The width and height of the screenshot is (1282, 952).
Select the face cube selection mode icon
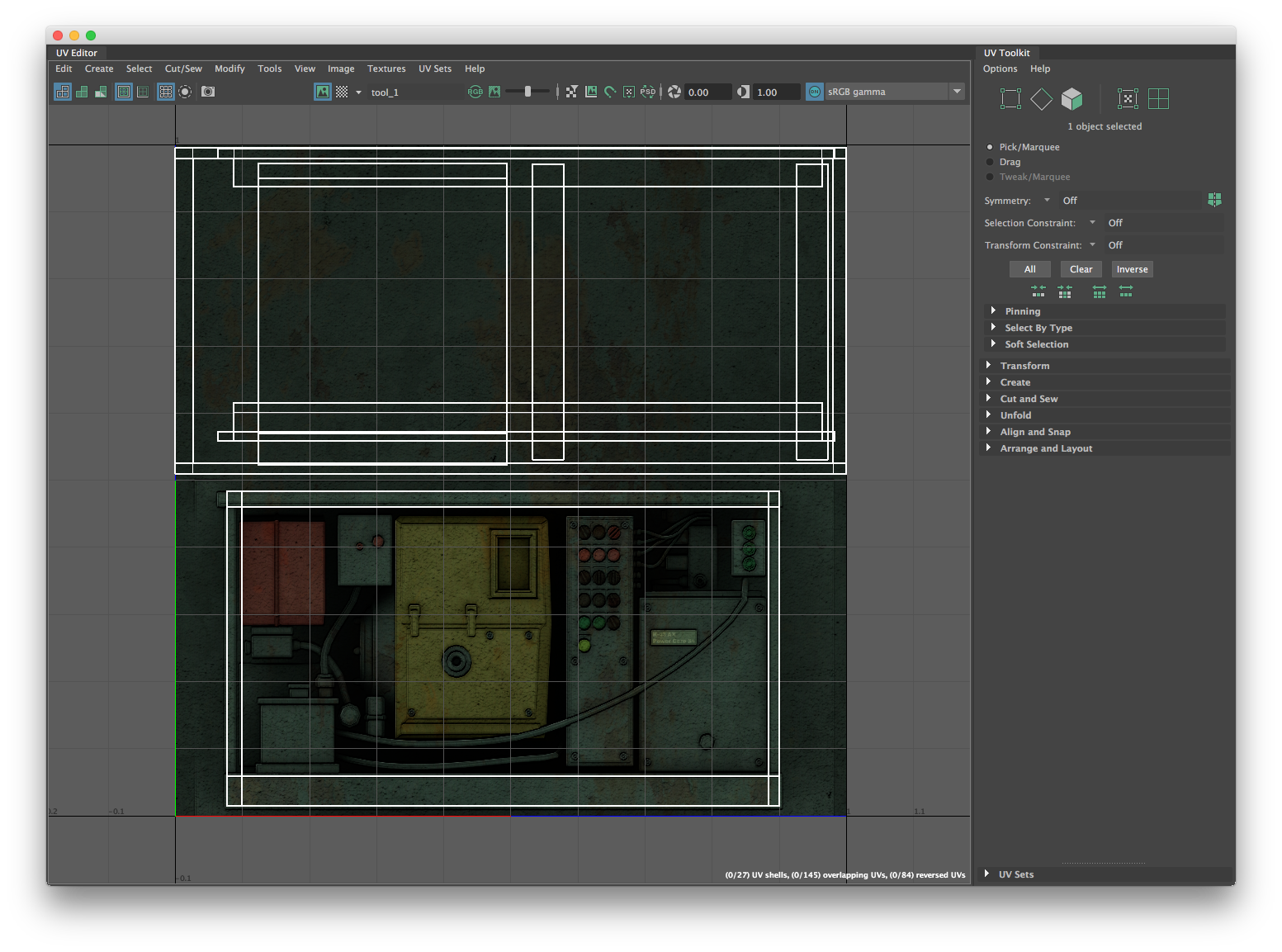(x=1072, y=99)
